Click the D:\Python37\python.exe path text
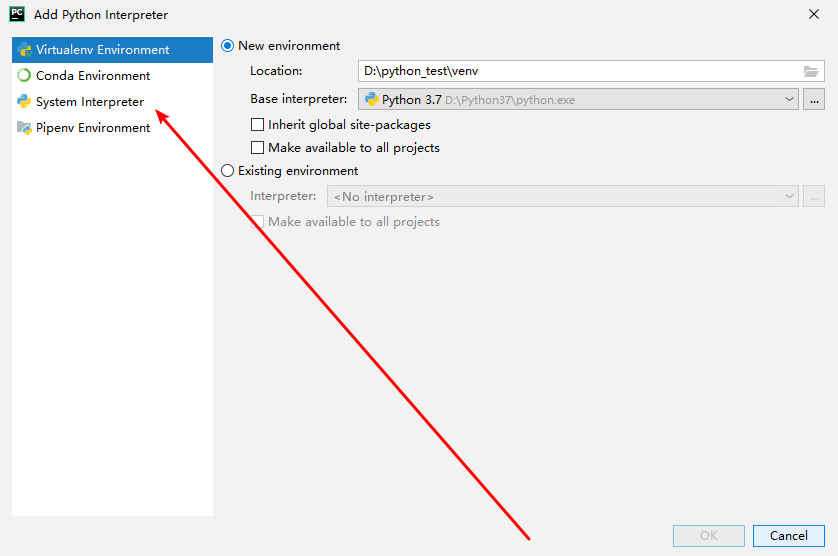This screenshot has height=556, width=838. pyautogui.click(x=510, y=100)
